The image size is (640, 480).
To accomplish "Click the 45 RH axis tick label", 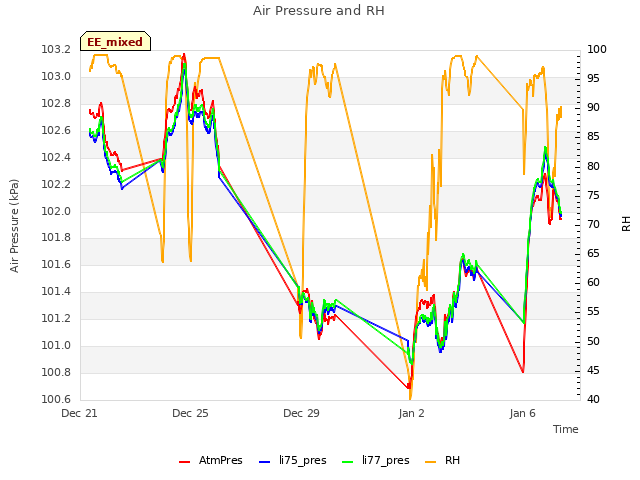I will 593,371.
